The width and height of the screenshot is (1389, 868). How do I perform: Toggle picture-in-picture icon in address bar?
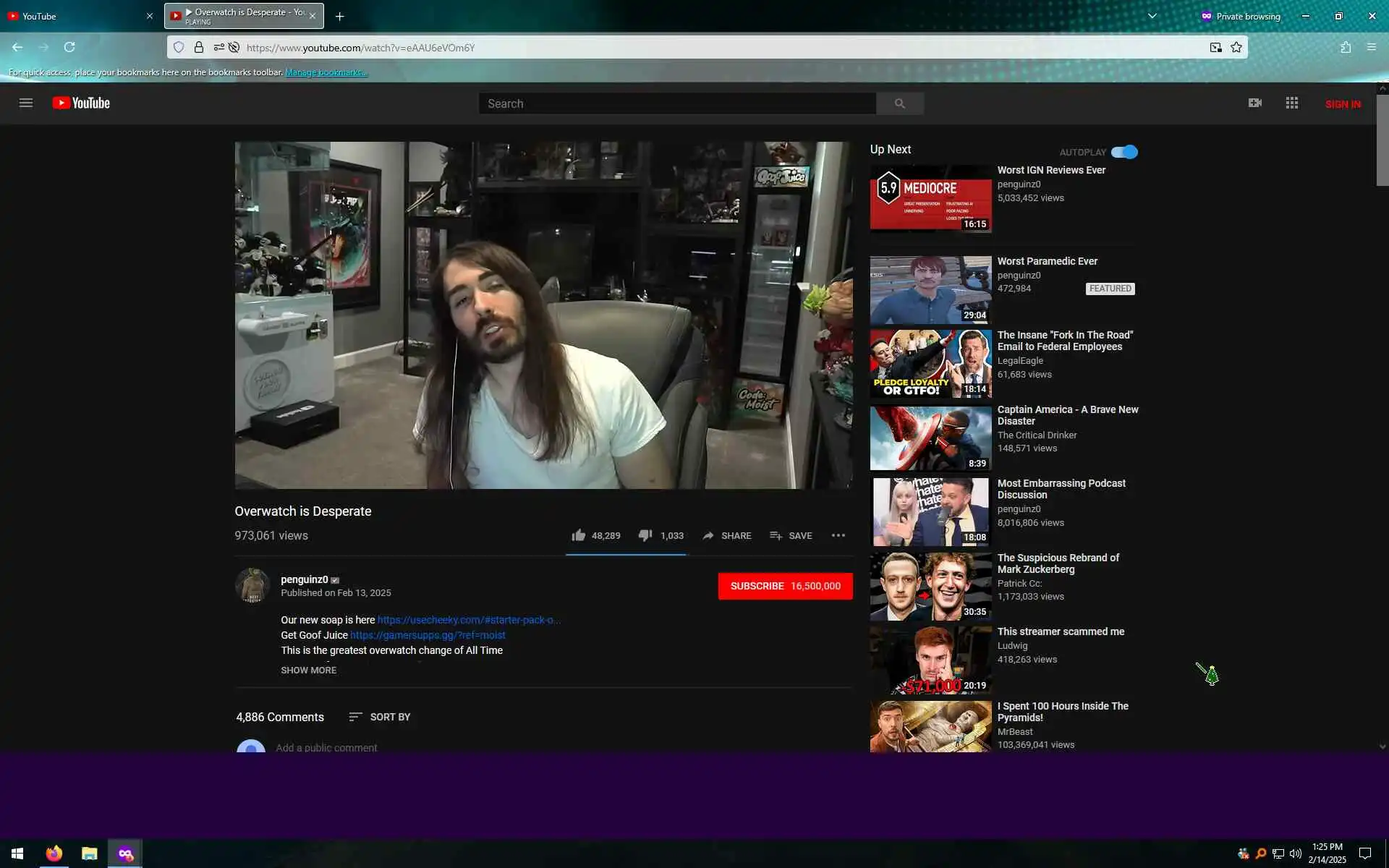[x=1215, y=48]
